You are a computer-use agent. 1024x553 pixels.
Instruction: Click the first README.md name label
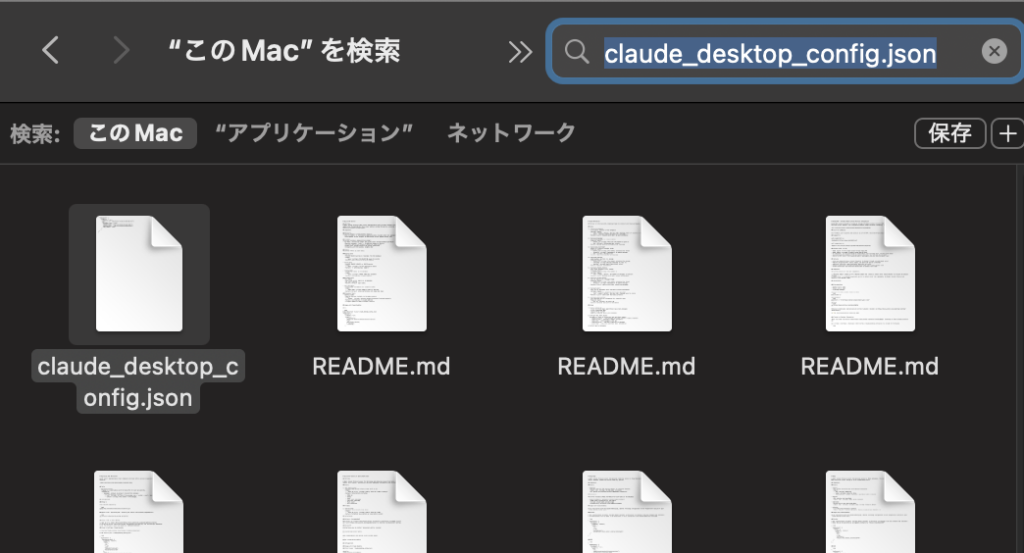(x=381, y=366)
